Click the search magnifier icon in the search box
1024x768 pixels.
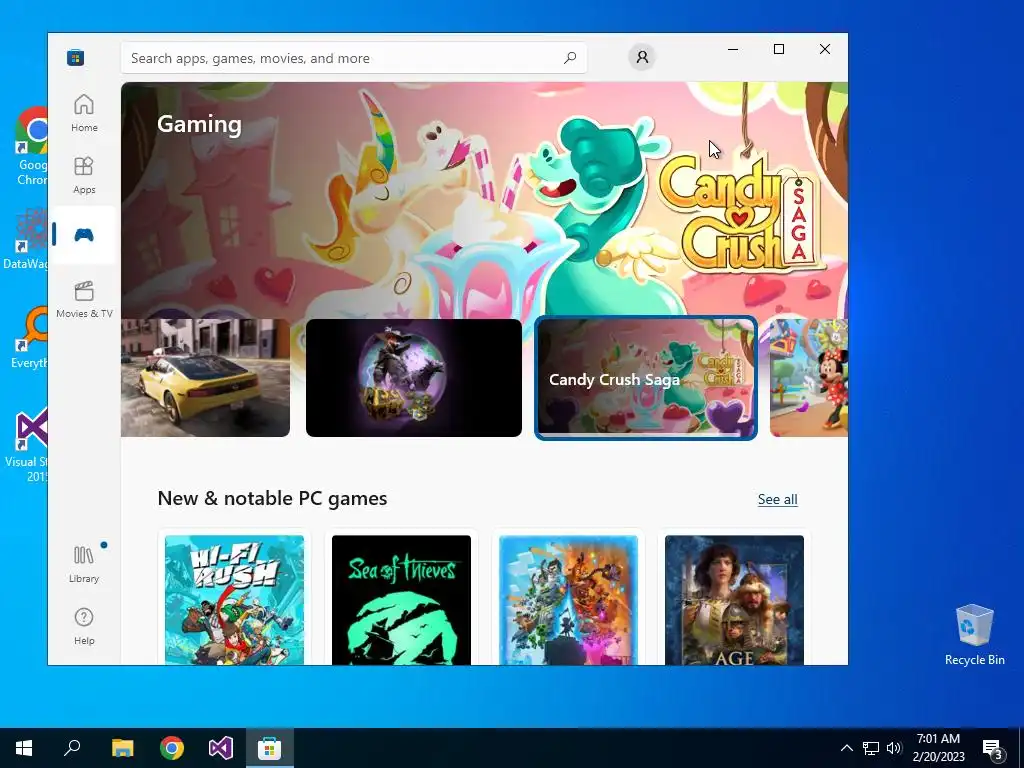tap(570, 57)
